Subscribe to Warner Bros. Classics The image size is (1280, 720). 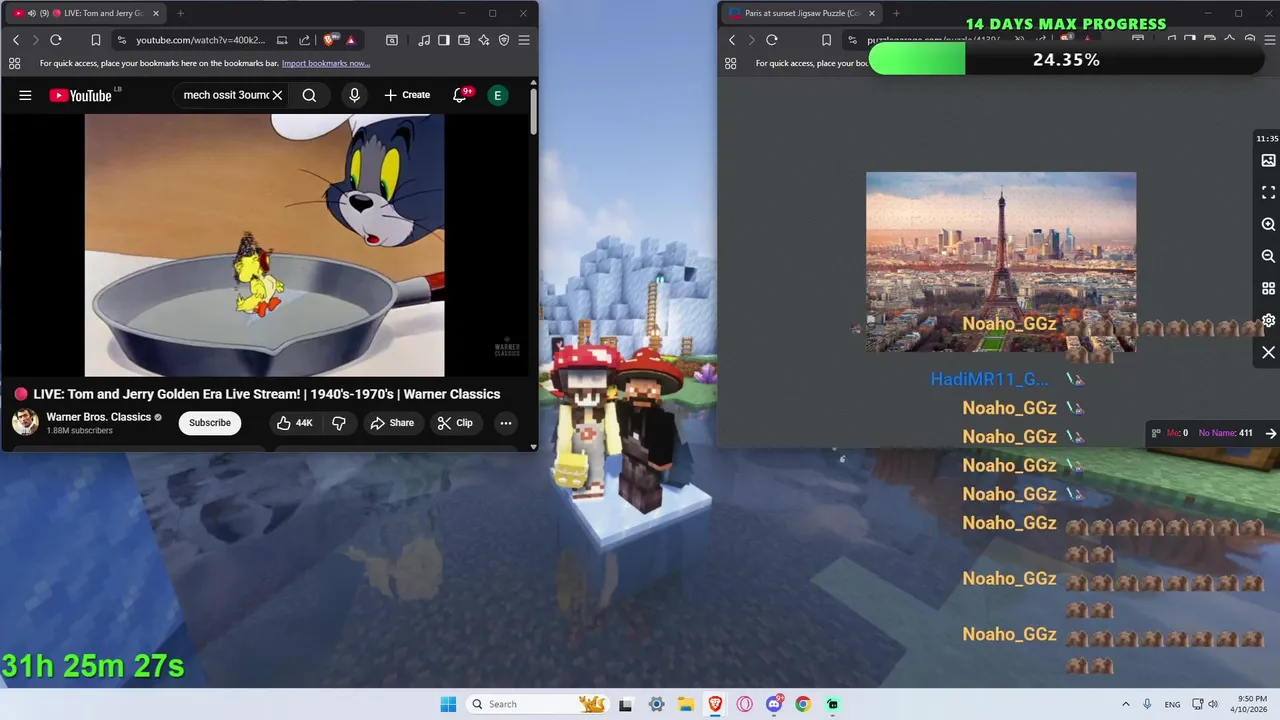(x=210, y=423)
